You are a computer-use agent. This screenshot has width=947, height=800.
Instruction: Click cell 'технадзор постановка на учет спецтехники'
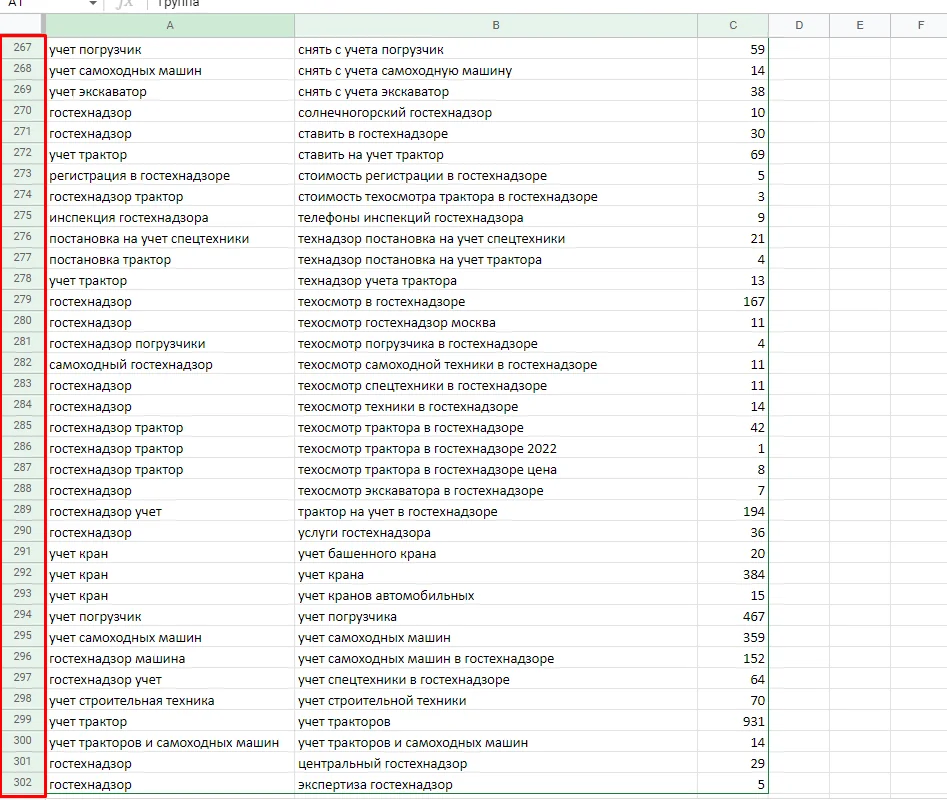(496, 238)
